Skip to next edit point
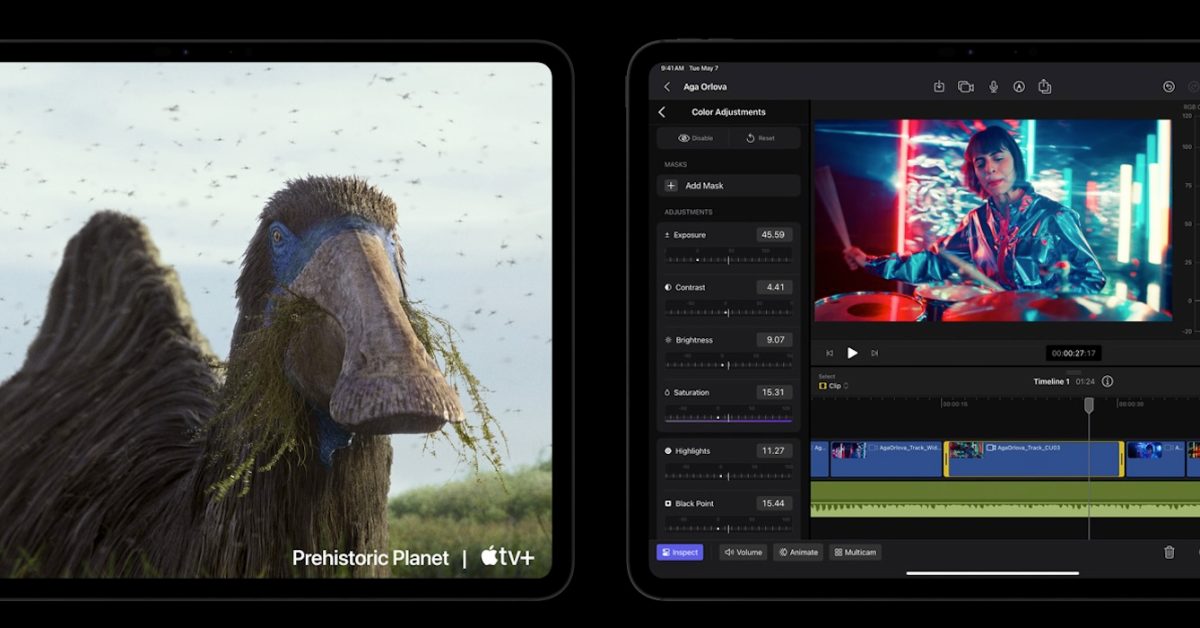The width and height of the screenshot is (1200, 628). 875,353
